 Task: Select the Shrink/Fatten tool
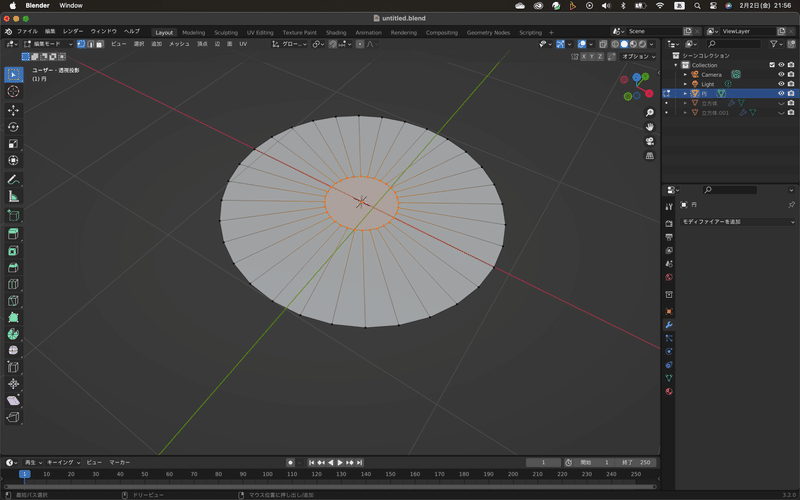(14, 384)
